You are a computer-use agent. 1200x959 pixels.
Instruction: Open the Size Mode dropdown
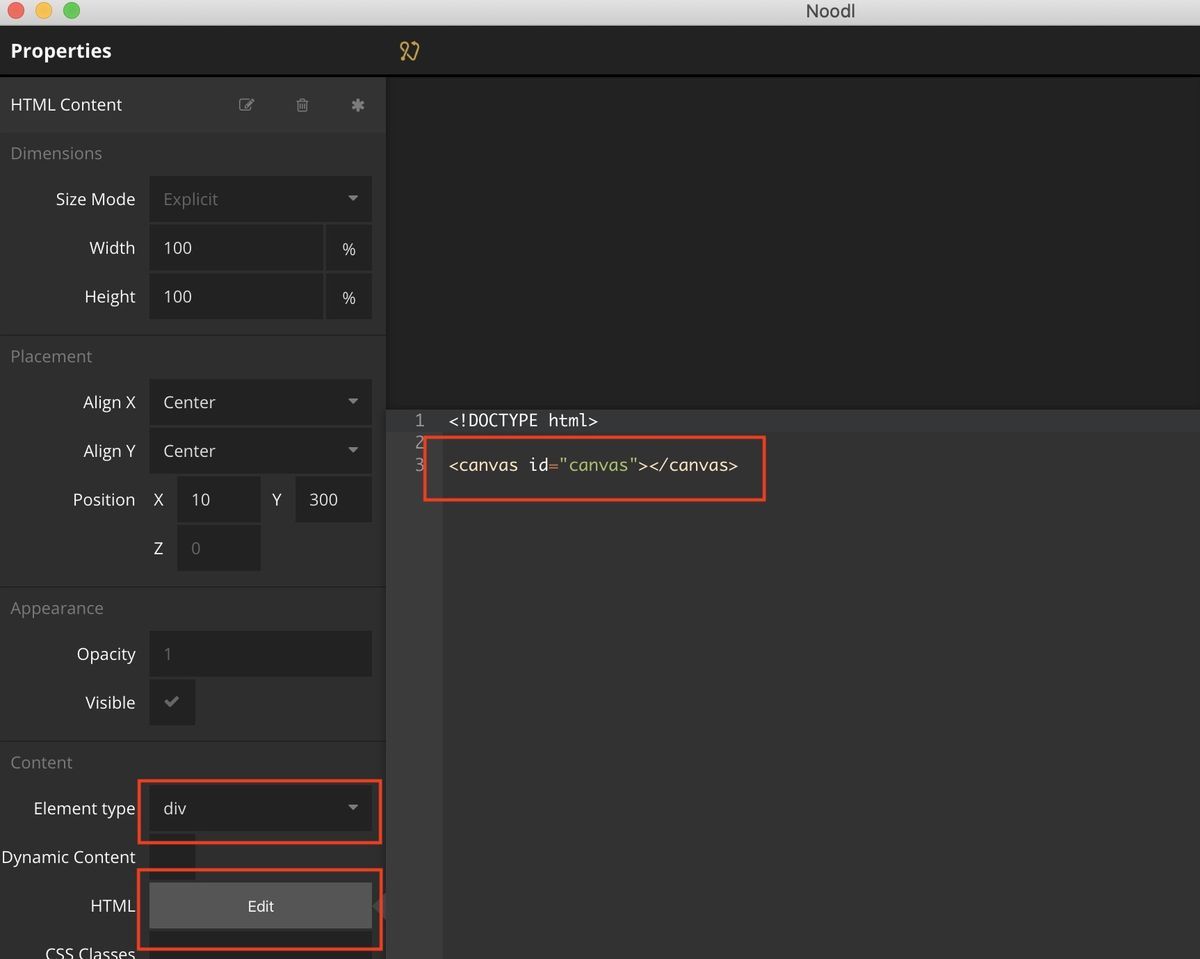(260, 199)
